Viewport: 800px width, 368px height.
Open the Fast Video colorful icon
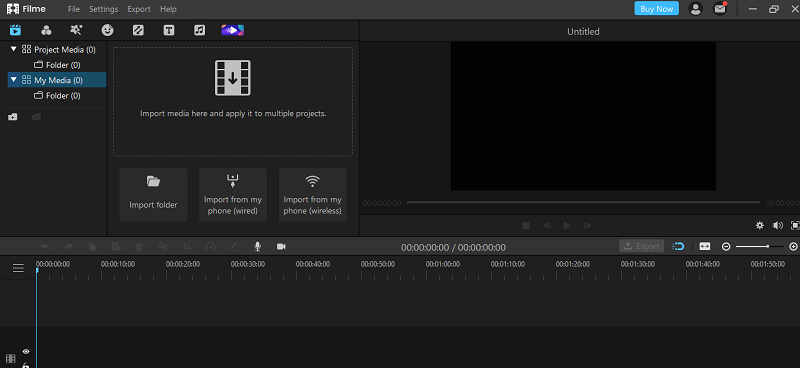(233, 30)
